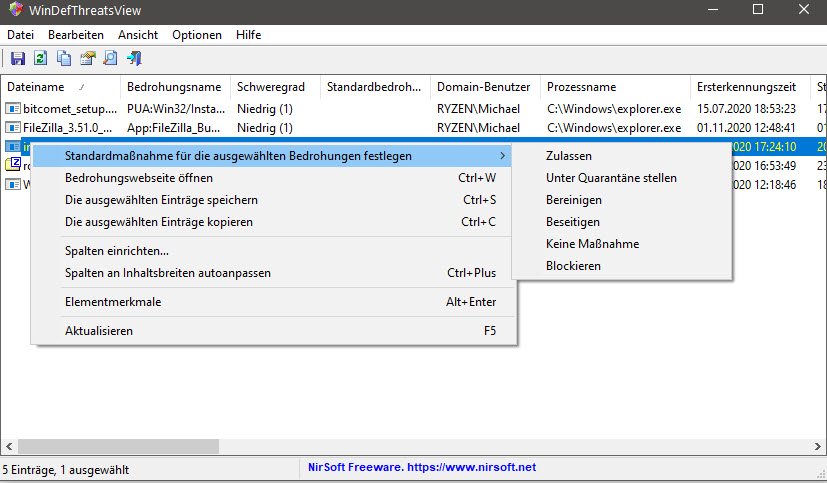Sort by the Schweregrad column header
827x483 pixels.
[x=275, y=87]
